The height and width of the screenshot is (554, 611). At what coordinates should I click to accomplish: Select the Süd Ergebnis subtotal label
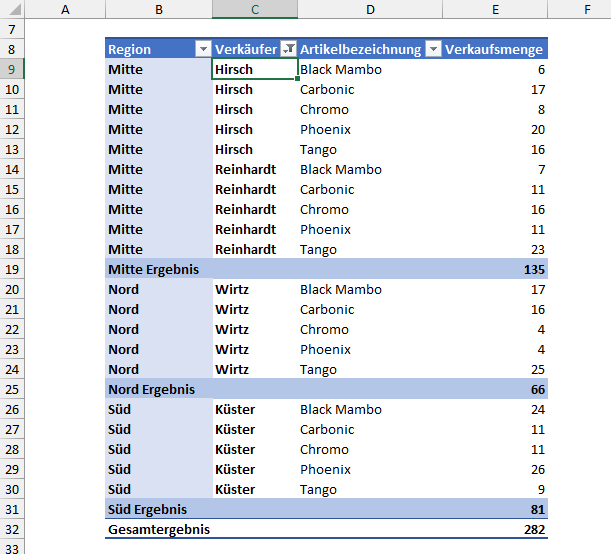148,509
